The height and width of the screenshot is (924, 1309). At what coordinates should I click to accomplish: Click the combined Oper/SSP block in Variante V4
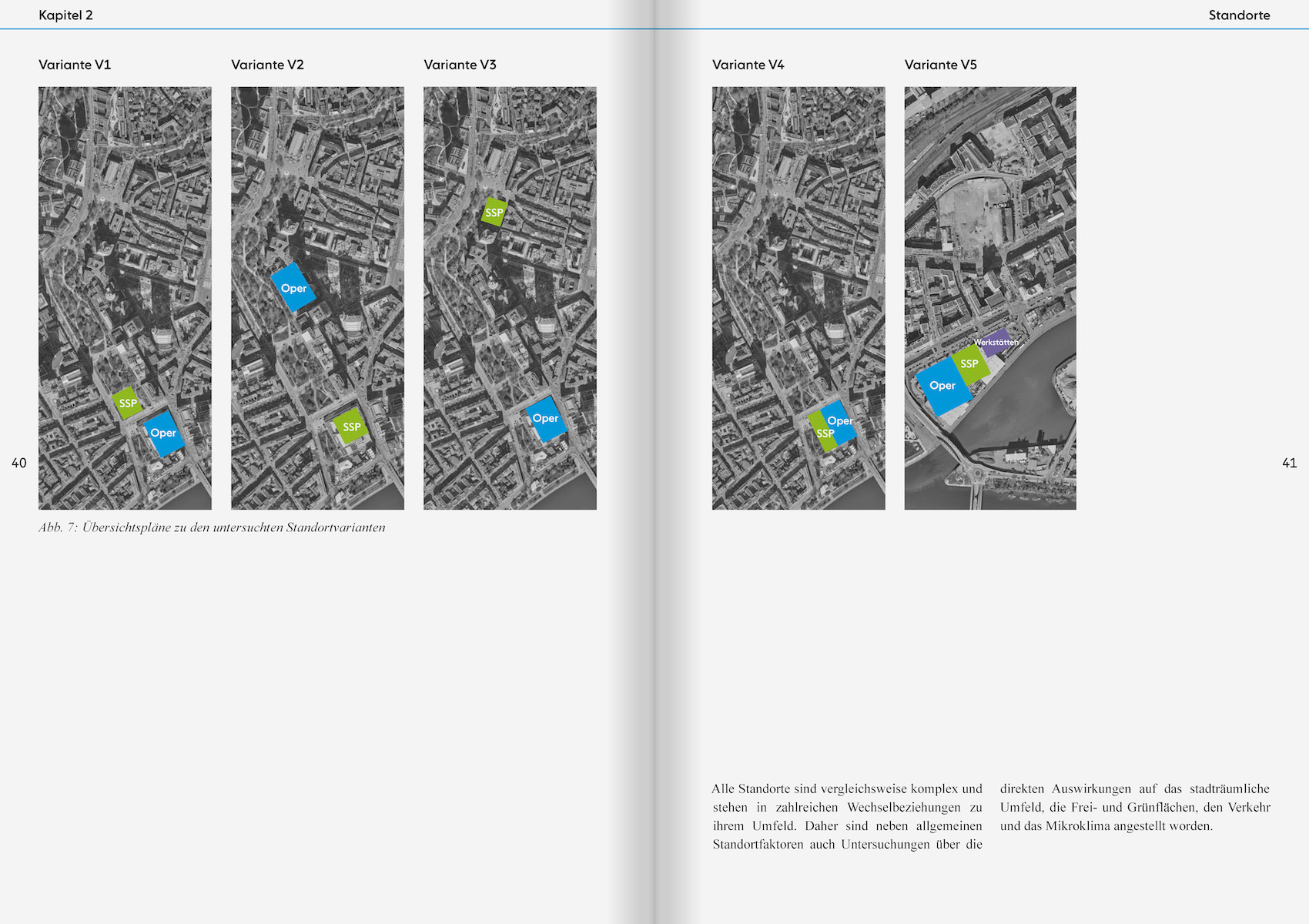[832, 426]
